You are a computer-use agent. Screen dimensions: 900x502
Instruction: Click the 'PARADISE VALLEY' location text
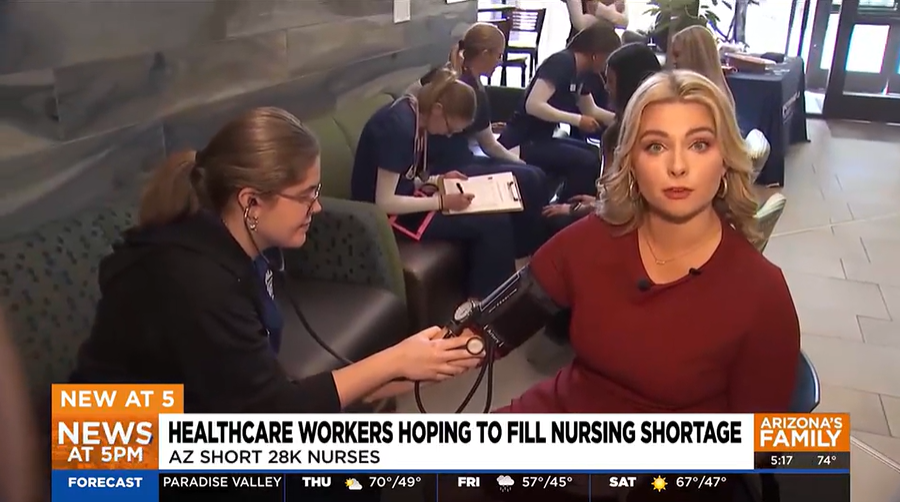[x=222, y=482]
